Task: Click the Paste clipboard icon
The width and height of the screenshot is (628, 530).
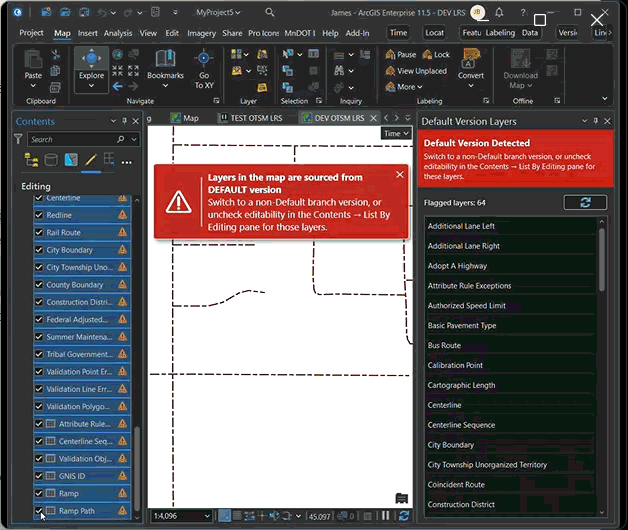Action: (x=33, y=59)
